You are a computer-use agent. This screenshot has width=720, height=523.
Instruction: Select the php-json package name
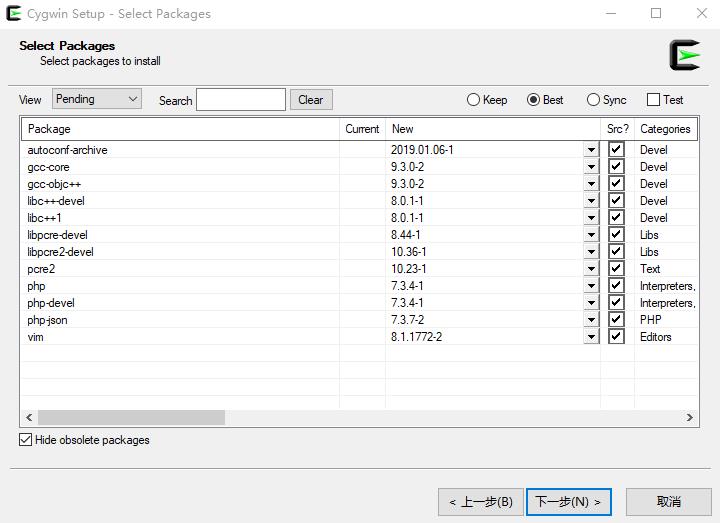click(x=47, y=320)
